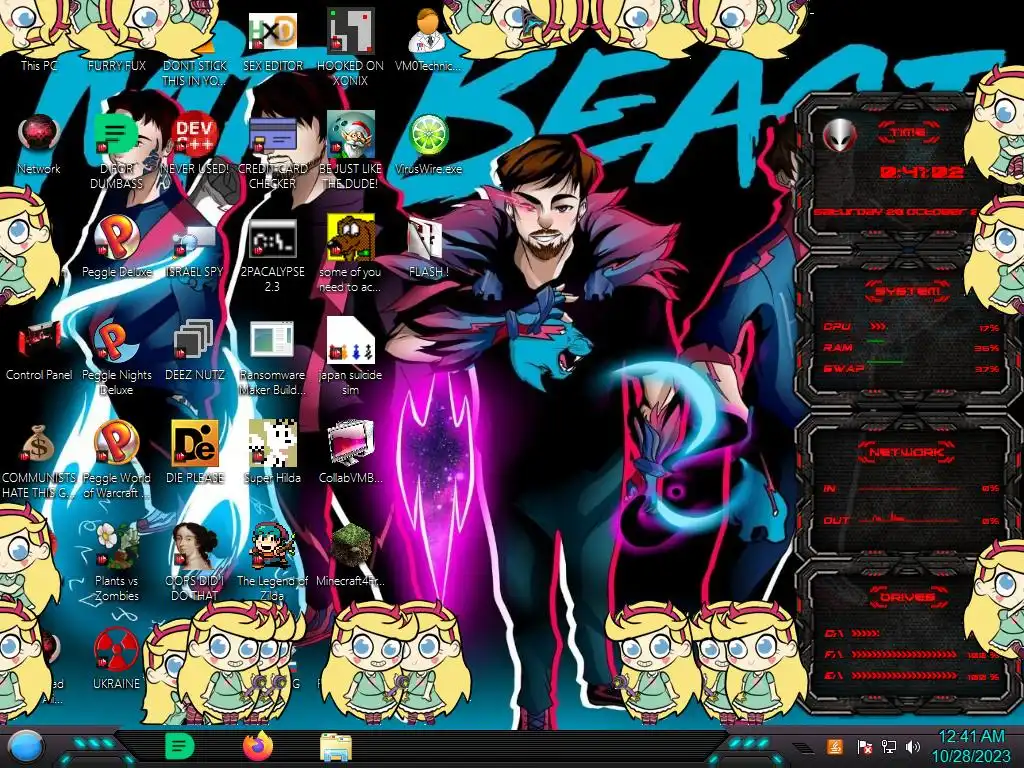Viewport: 1024px width, 768px height.
Task: Launch the Dev-C++ shortcut labeled NEVER USED!
Action: 194,135
